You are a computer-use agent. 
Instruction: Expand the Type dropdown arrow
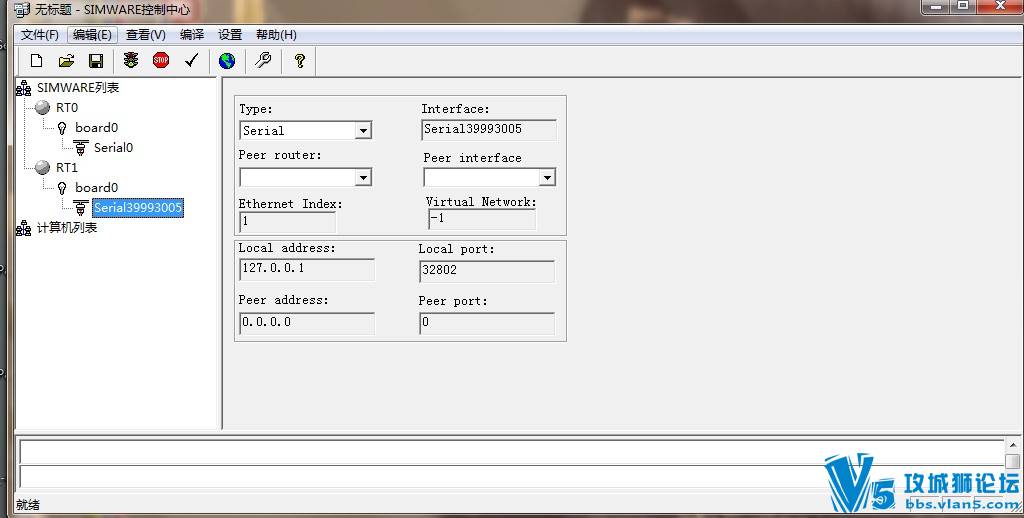(x=363, y=131)
